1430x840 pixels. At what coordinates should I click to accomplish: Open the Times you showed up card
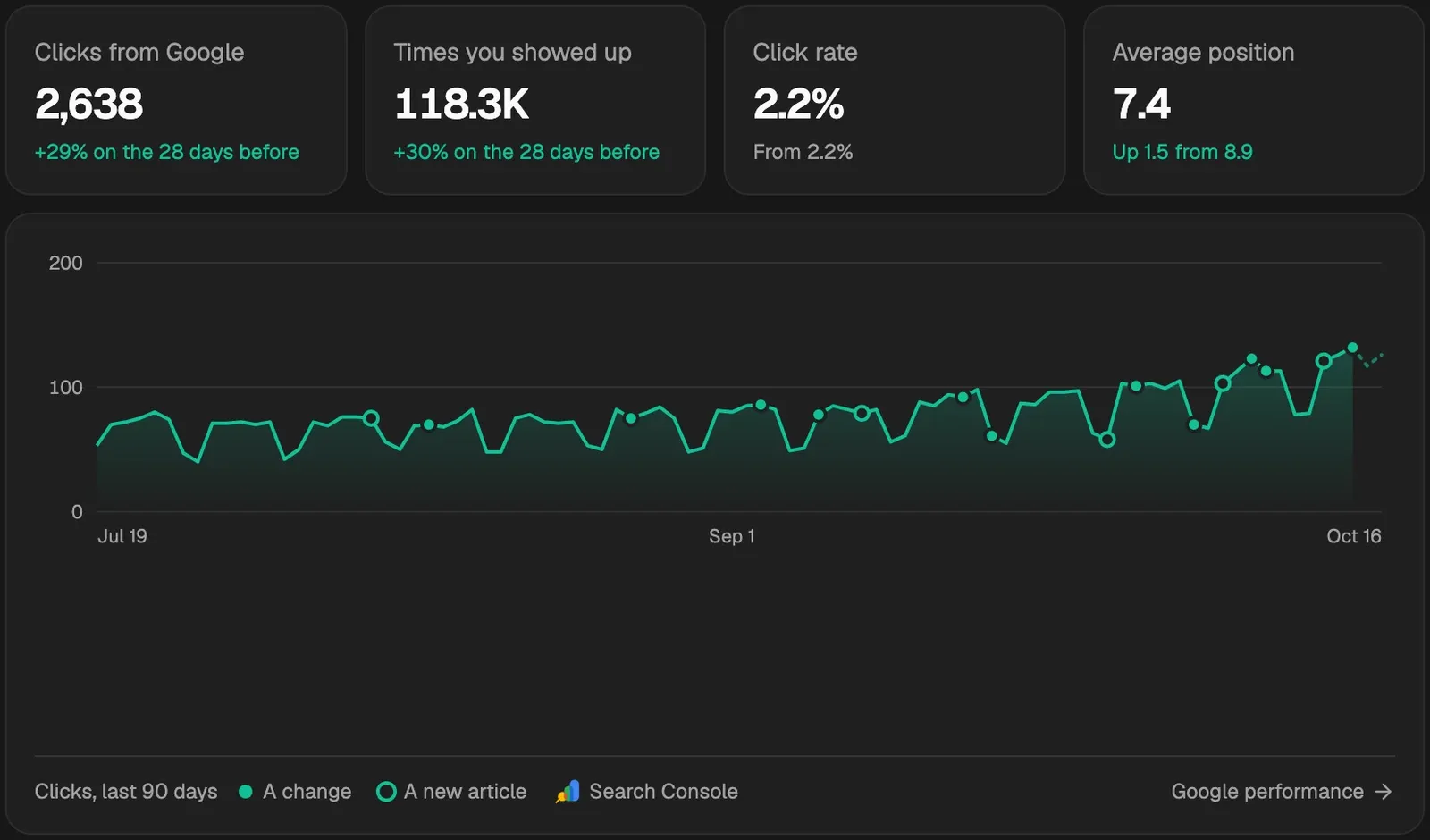535,100
